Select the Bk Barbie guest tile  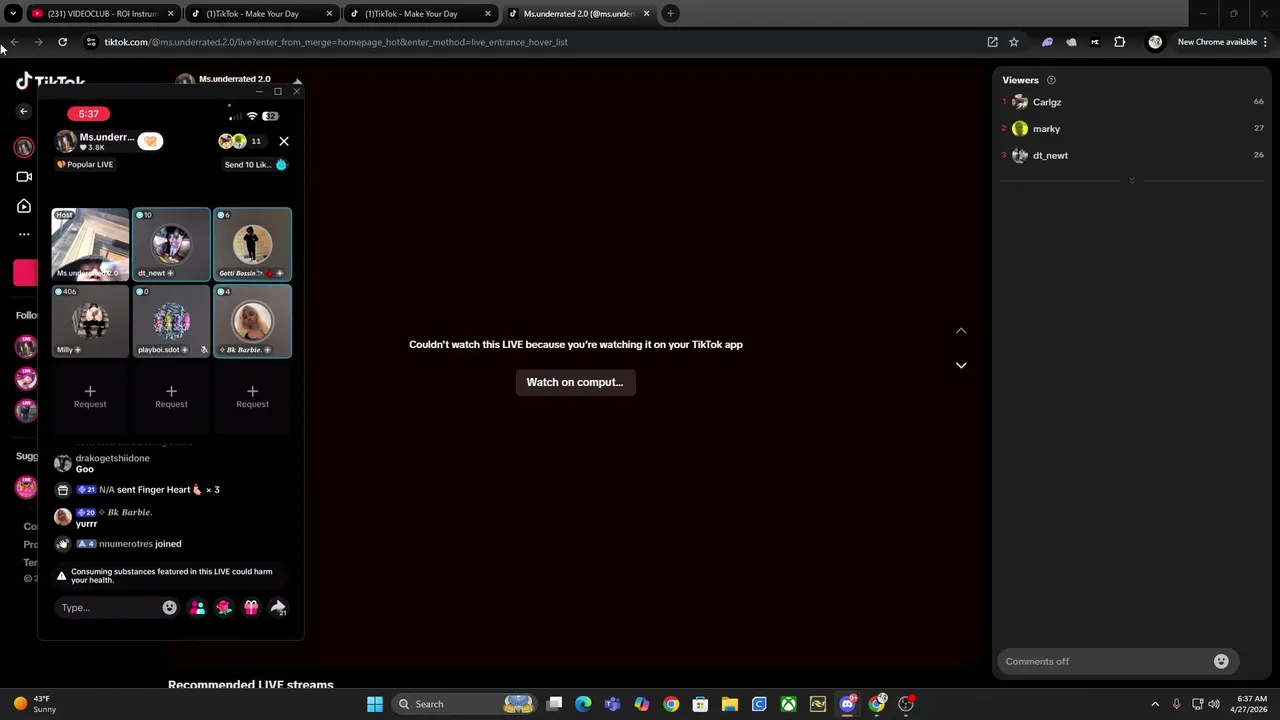[x=252, y=321]
